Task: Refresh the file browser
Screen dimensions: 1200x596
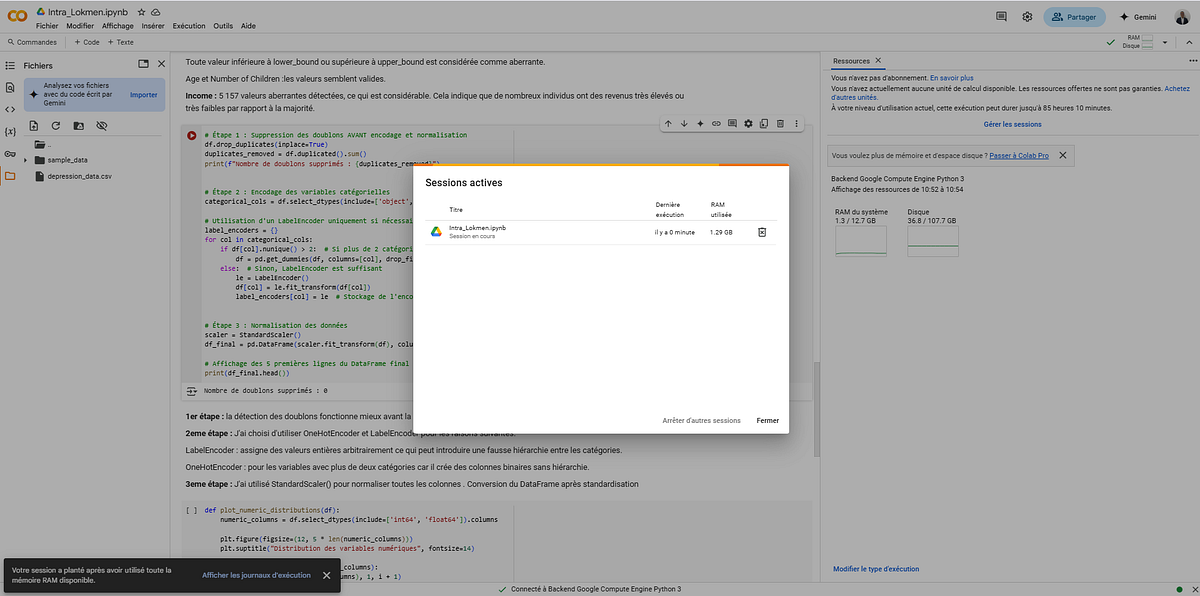Action: tap(56, 126)
